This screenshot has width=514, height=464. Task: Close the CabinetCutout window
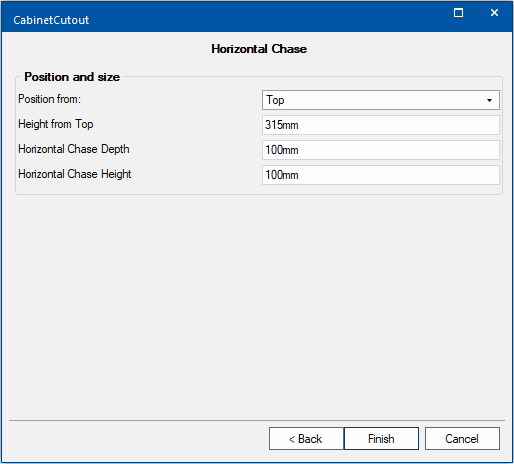(x=494, y=13)
